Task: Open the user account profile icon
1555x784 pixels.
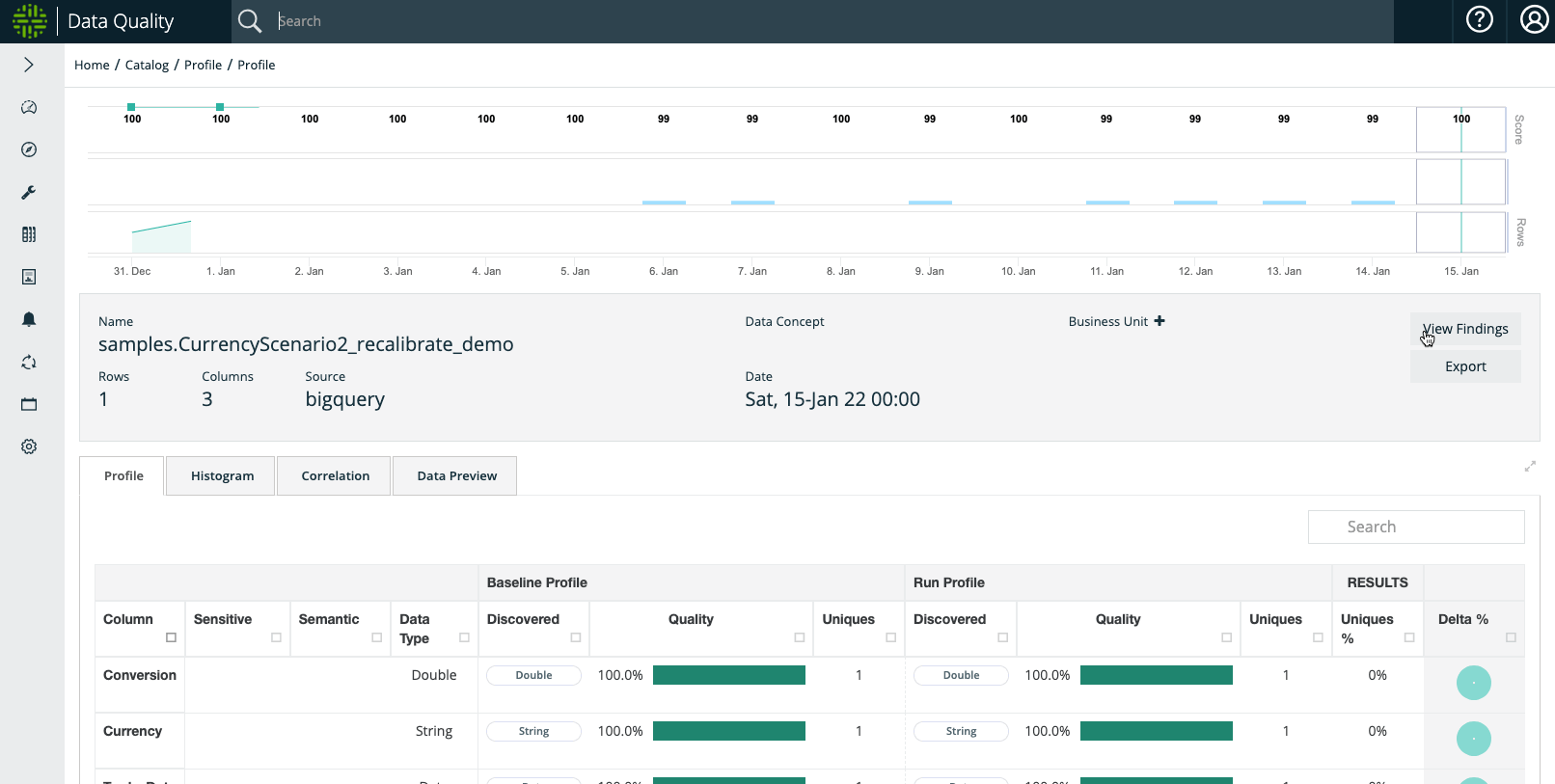Action: point(1534,20)
